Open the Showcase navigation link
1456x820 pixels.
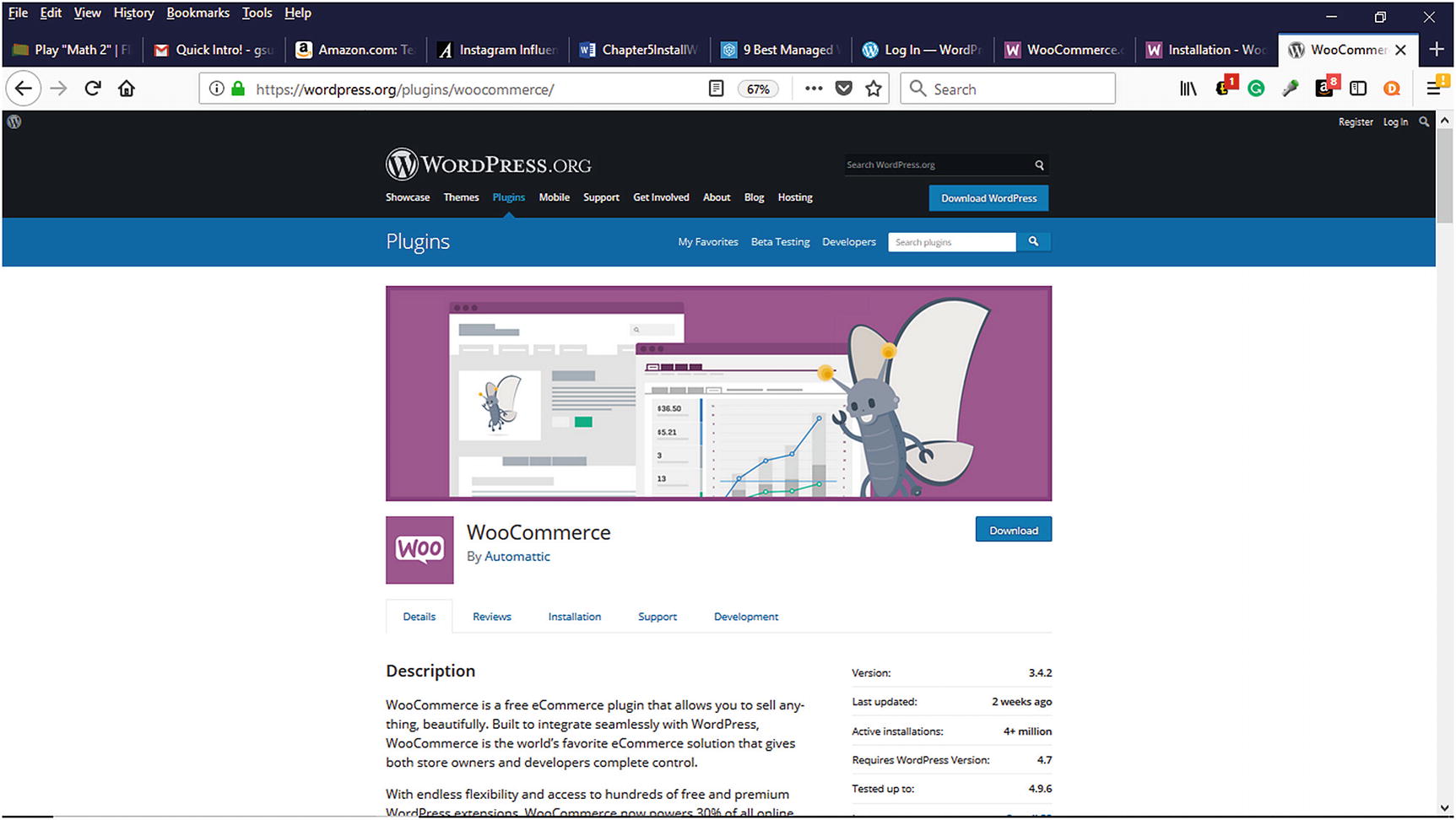pos(408,197)
